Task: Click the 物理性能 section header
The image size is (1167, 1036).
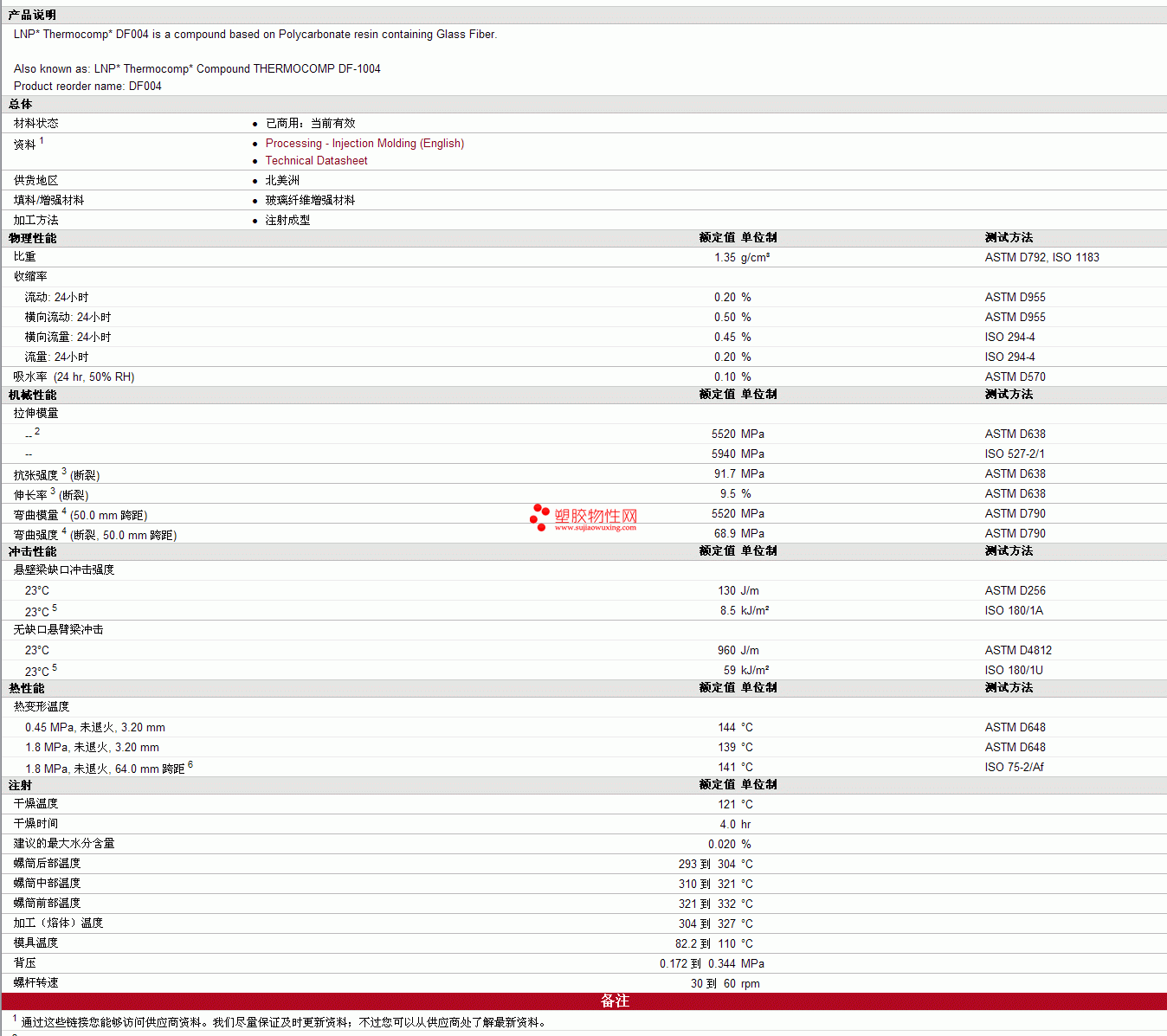Action: pyautogui.click(x=33, y=238)
